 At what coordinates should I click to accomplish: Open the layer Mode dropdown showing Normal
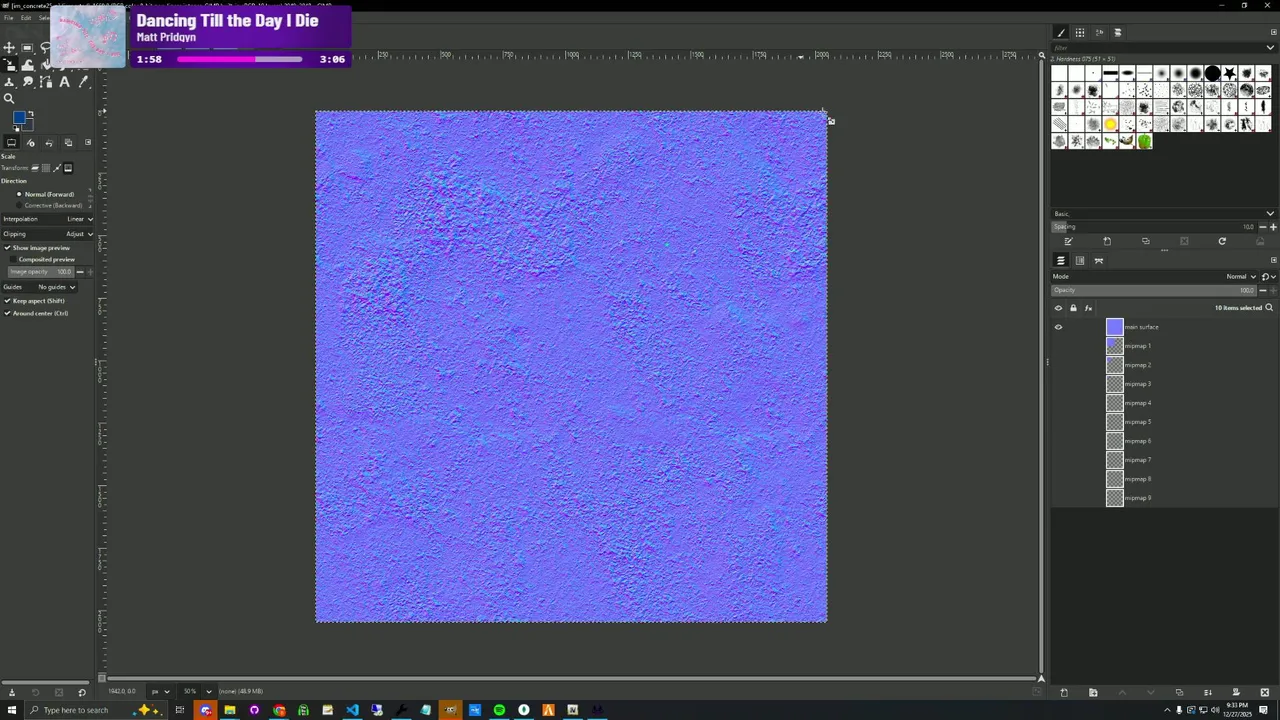click(1155, 276)
